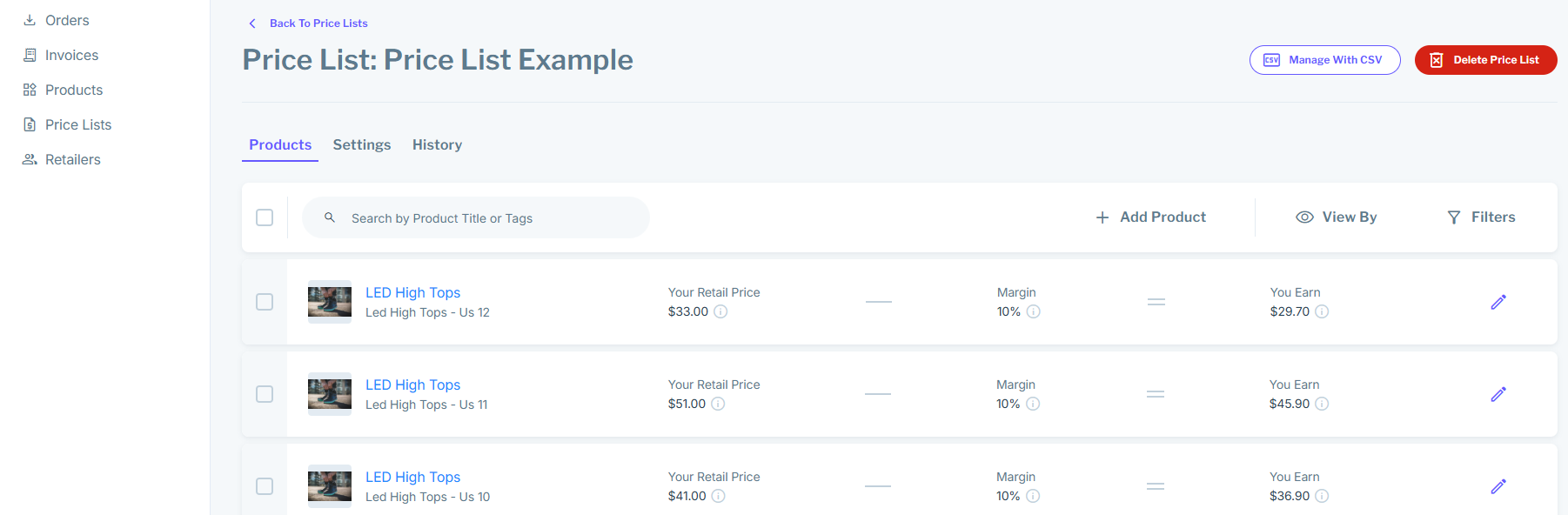Viewport: 1568px width, 515px height.
Task: Switch to the Settings tab
Action: click(362, 145)
